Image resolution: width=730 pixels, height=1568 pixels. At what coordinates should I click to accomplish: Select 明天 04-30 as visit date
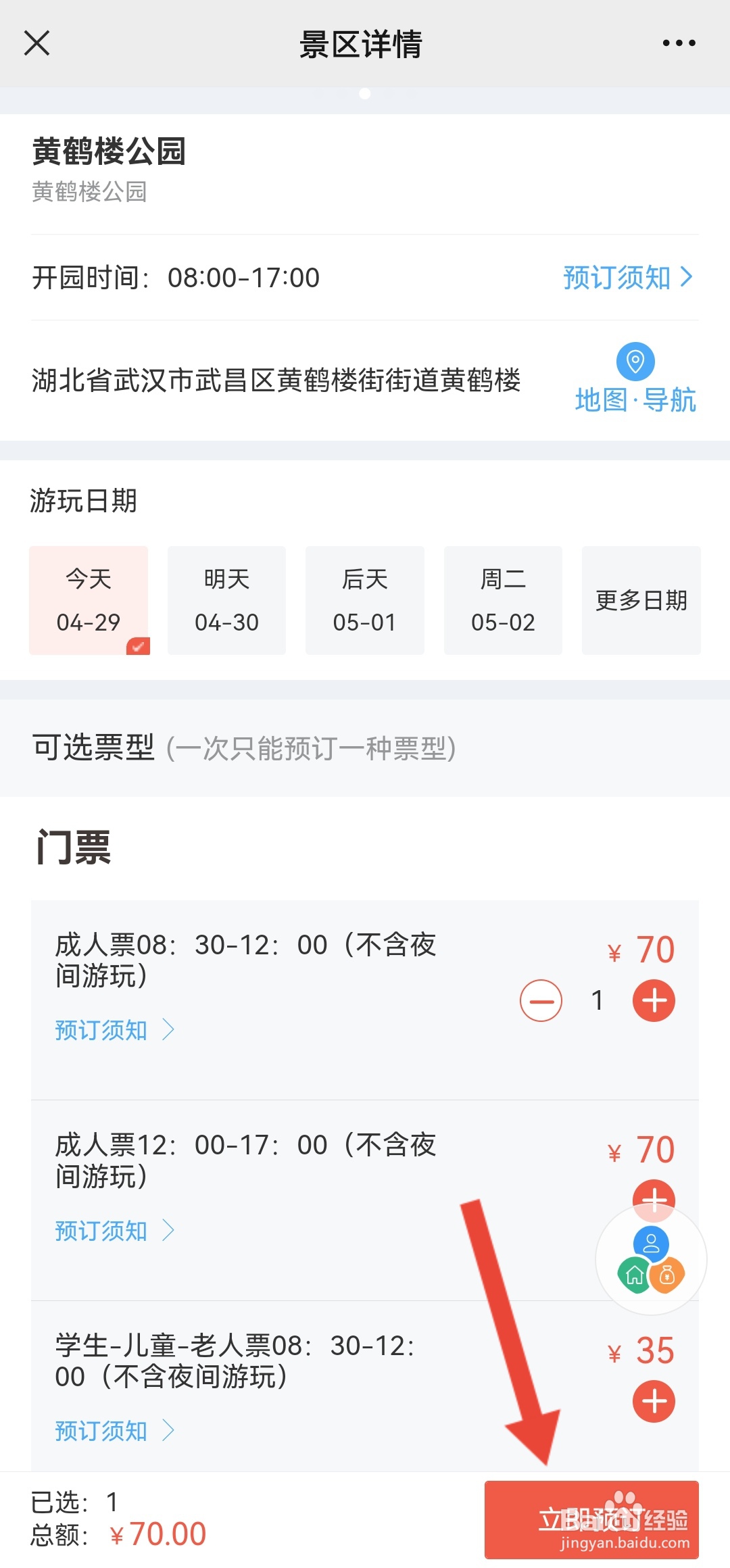(x=226, y=600)
